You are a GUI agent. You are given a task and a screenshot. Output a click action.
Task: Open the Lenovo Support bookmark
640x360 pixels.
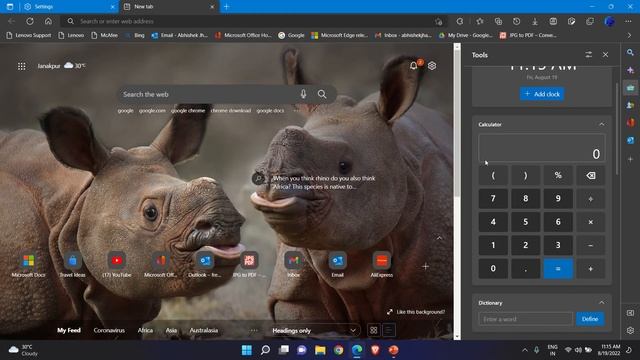click(29, 36)
